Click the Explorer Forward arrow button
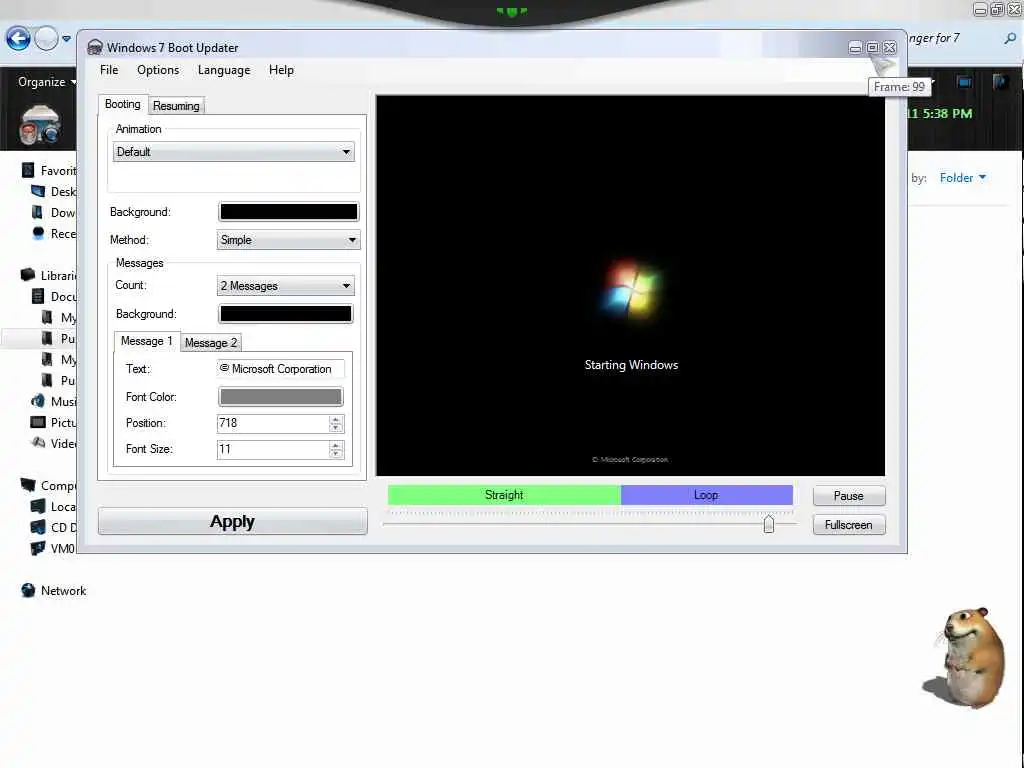The width and height of the screenshot is (1024, 768). 46,39
